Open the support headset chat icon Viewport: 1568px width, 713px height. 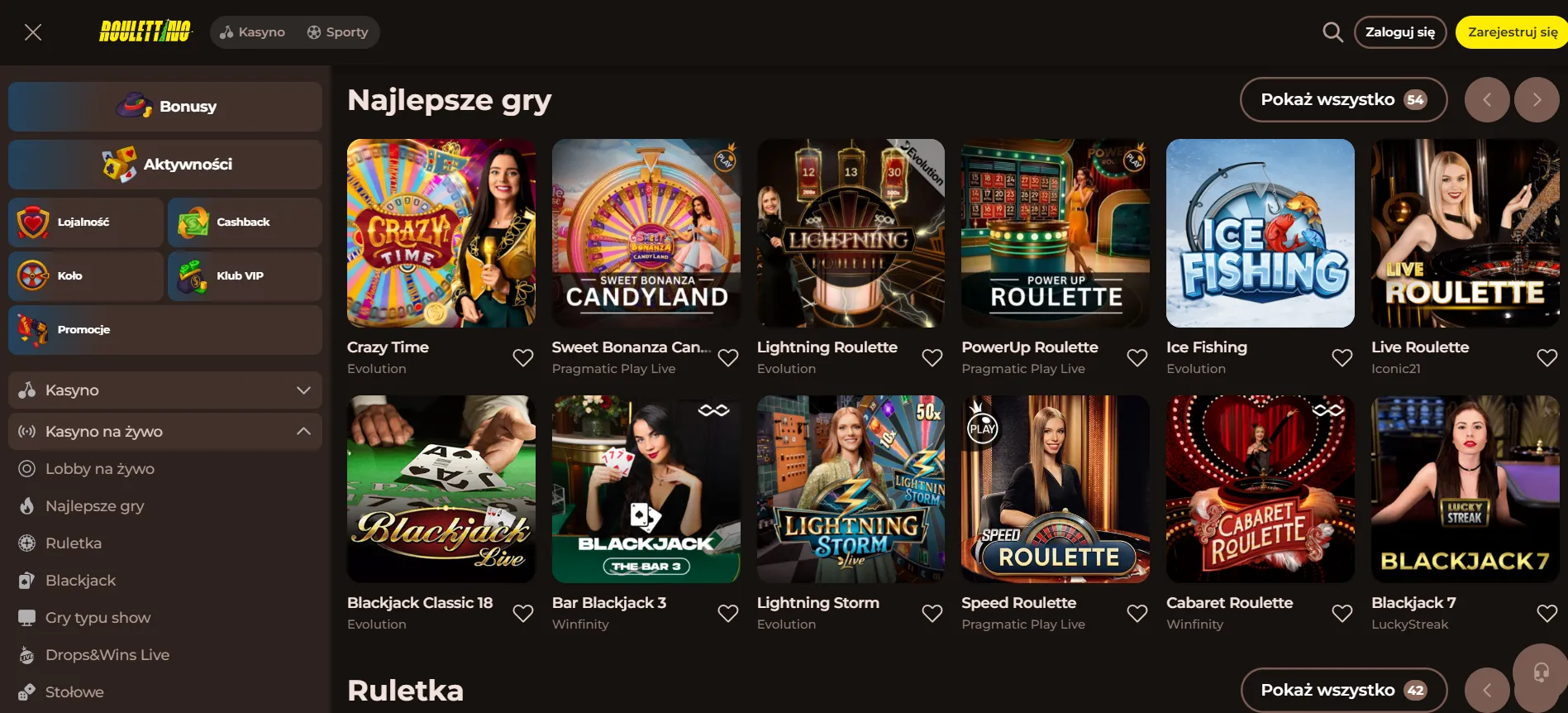1541,672
